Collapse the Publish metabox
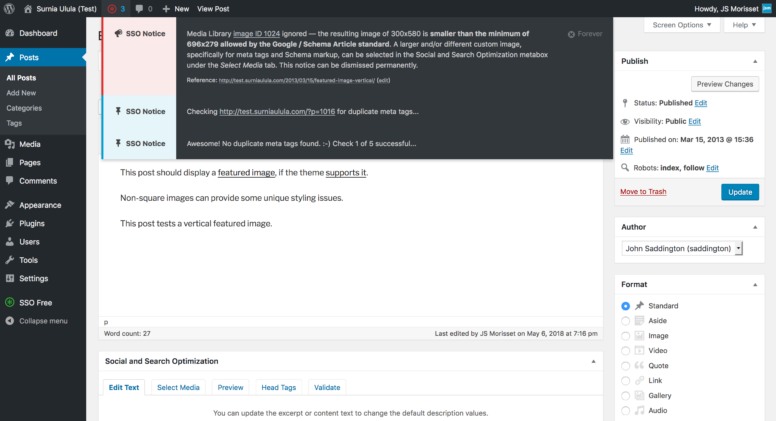 click(755, 61)
